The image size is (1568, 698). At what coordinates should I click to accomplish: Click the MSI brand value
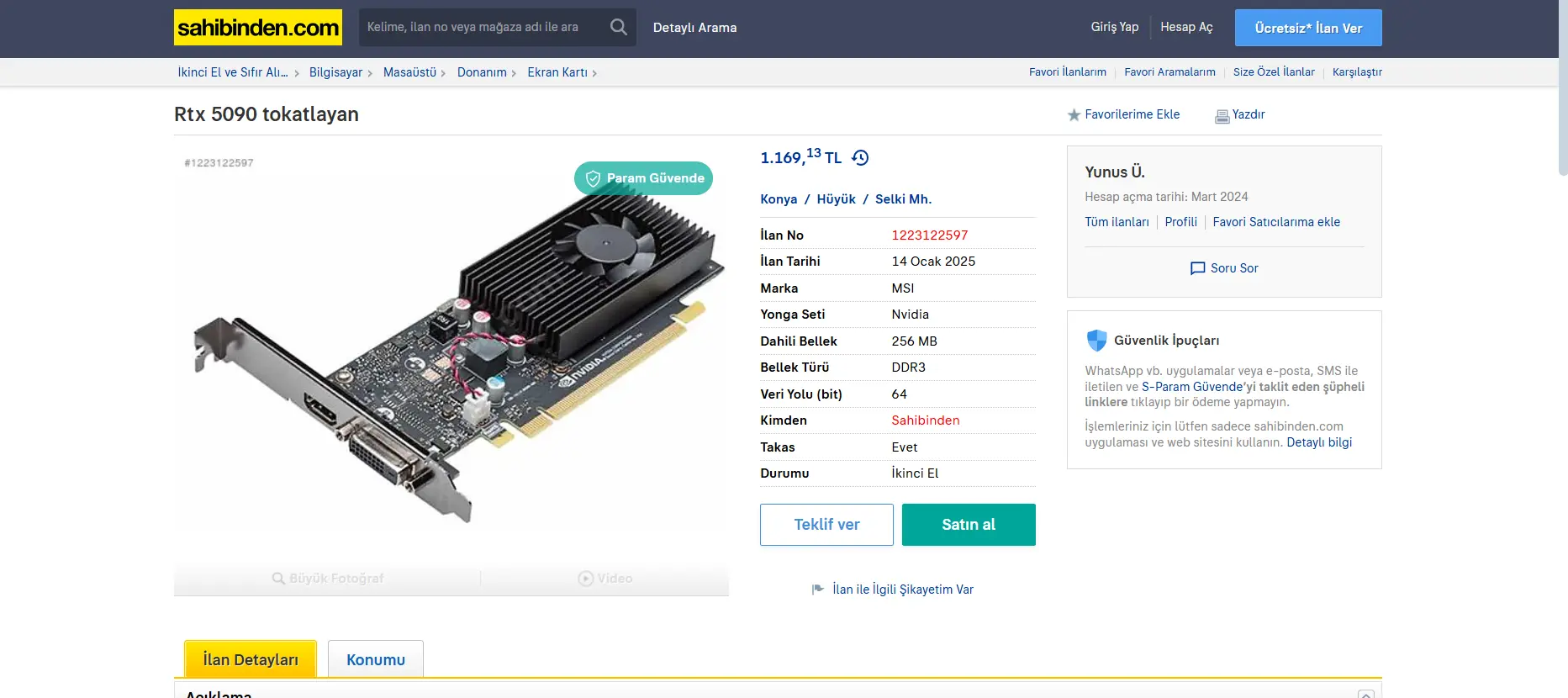(x=902, y=288)
